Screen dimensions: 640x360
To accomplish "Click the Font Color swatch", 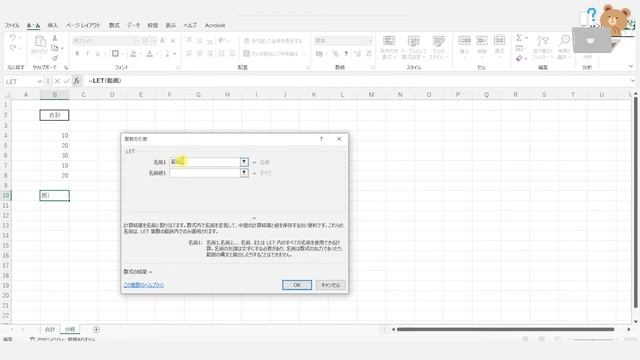I will [150, 53].
